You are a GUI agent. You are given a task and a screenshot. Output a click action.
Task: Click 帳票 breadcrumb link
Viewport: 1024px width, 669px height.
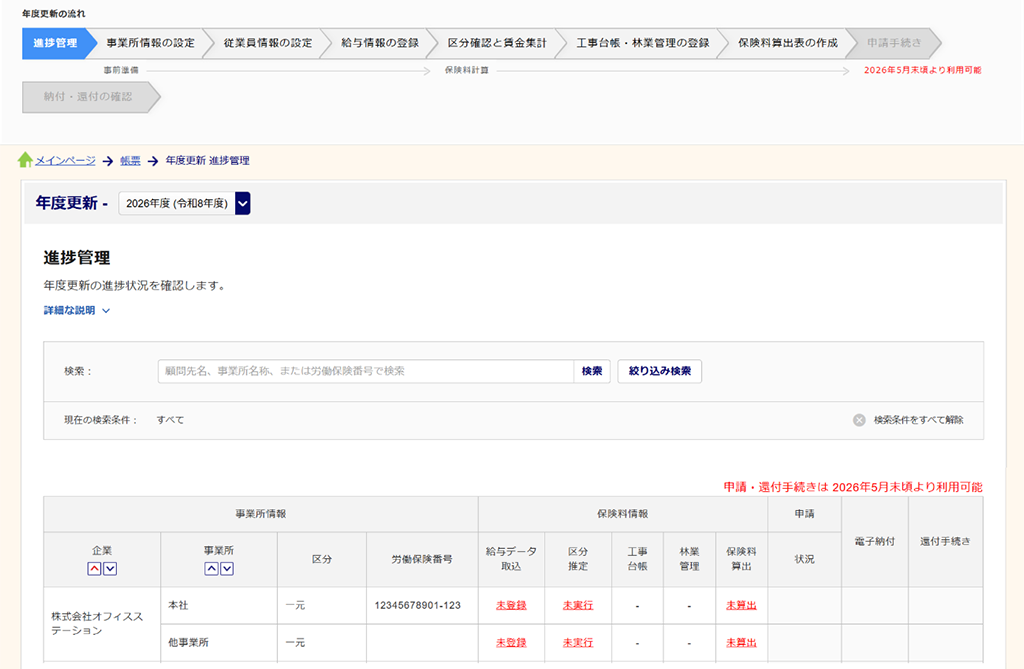pyautogui.click(x=130, y=160)
